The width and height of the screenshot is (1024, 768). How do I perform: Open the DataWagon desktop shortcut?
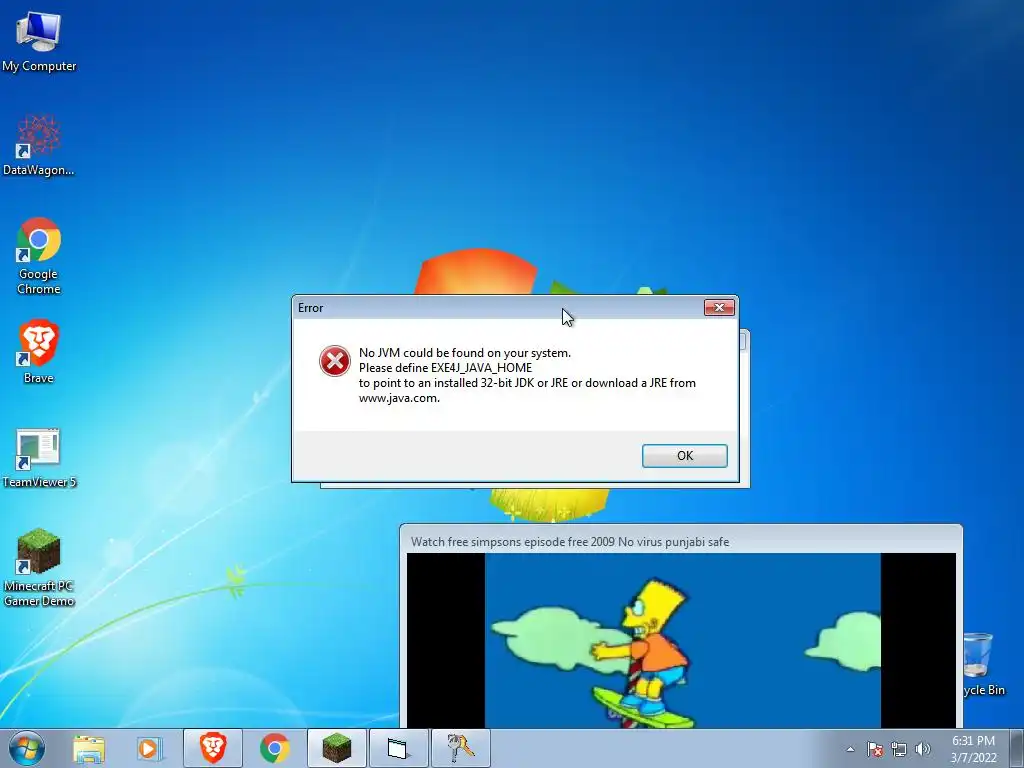point(39,145)
